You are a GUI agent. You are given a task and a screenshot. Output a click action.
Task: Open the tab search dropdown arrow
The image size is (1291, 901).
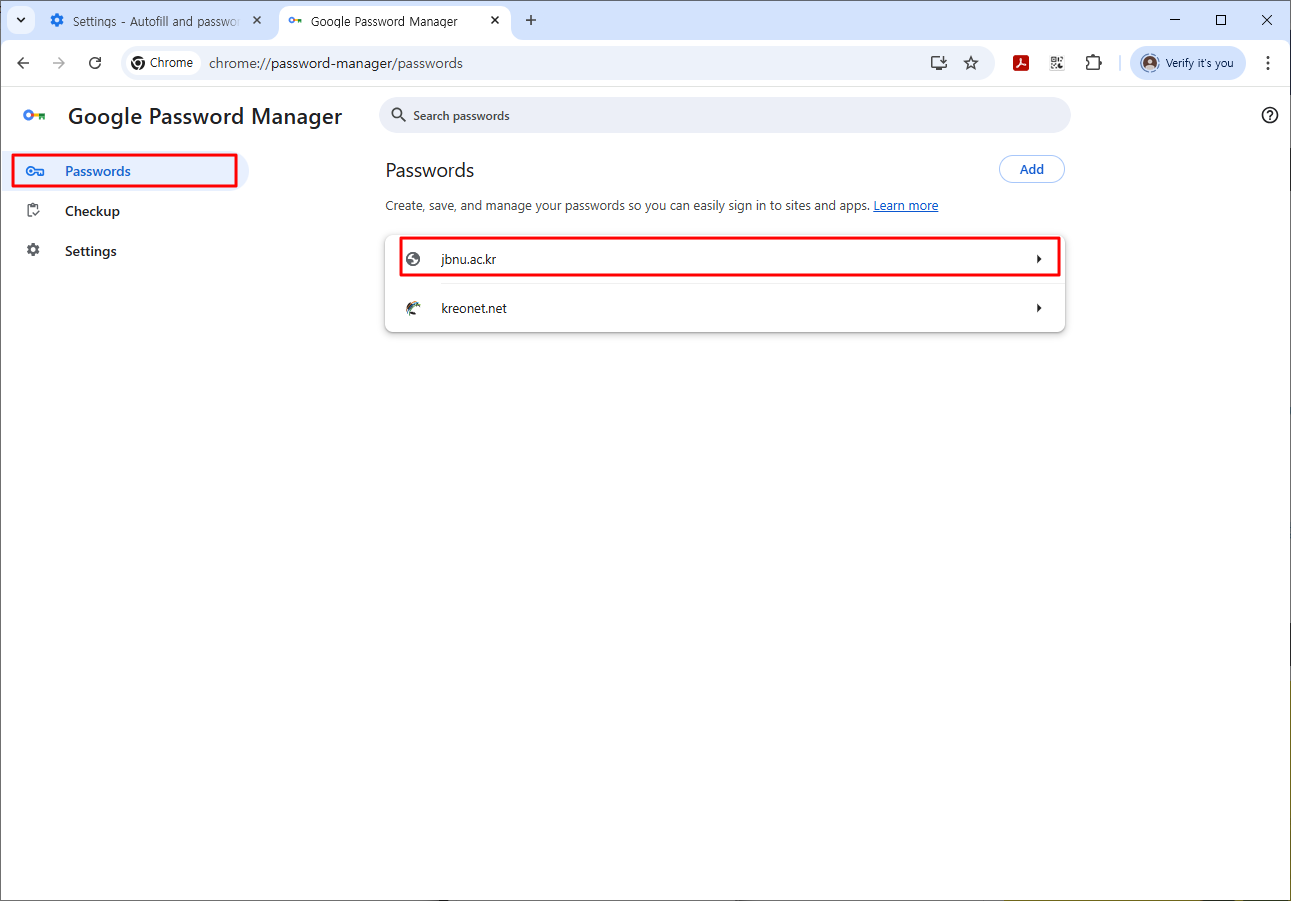20,20
